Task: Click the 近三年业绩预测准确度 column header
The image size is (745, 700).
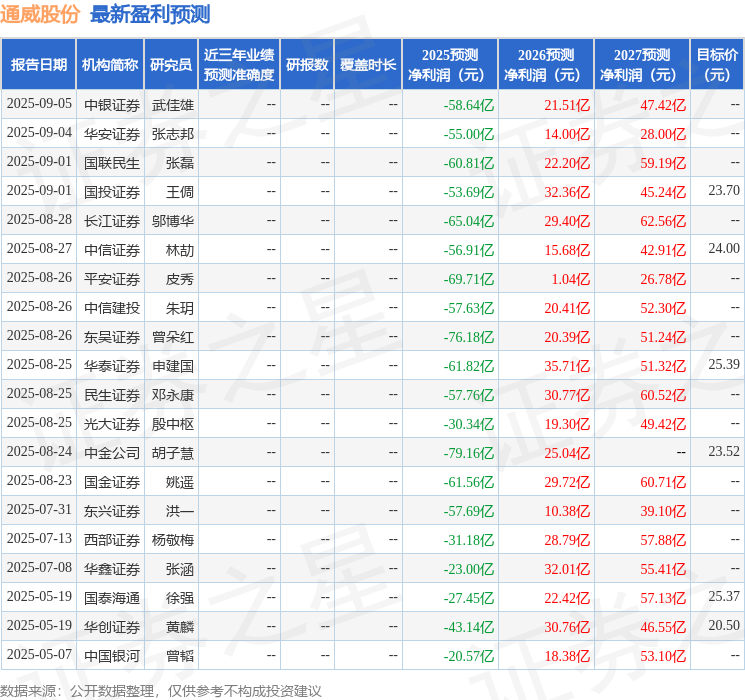Action: [x=239, y=65]
